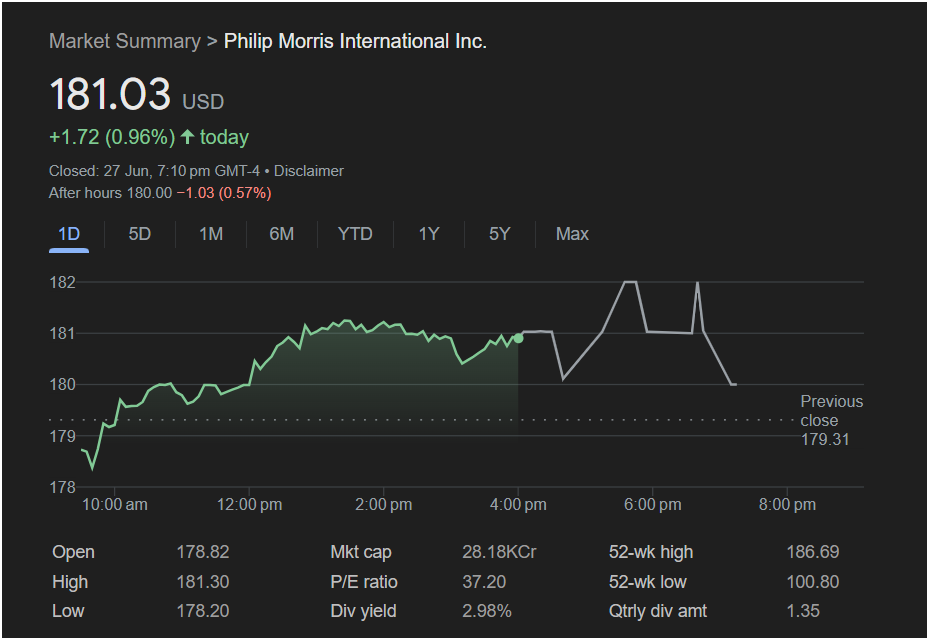Click the P/E ratio label

point(364,582)
